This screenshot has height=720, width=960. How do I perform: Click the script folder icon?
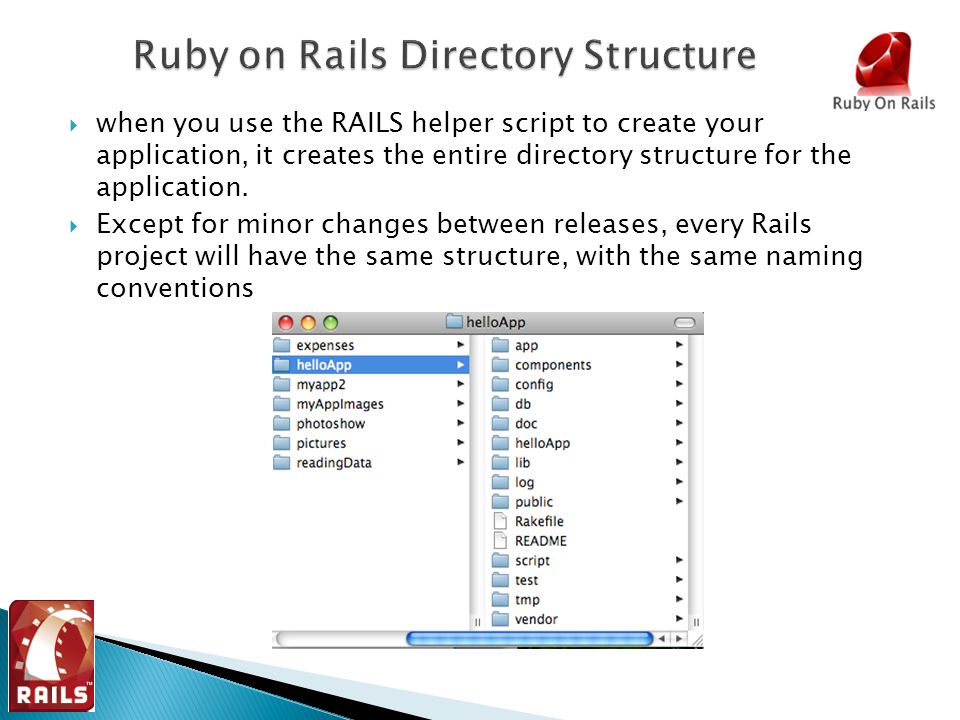500,560
